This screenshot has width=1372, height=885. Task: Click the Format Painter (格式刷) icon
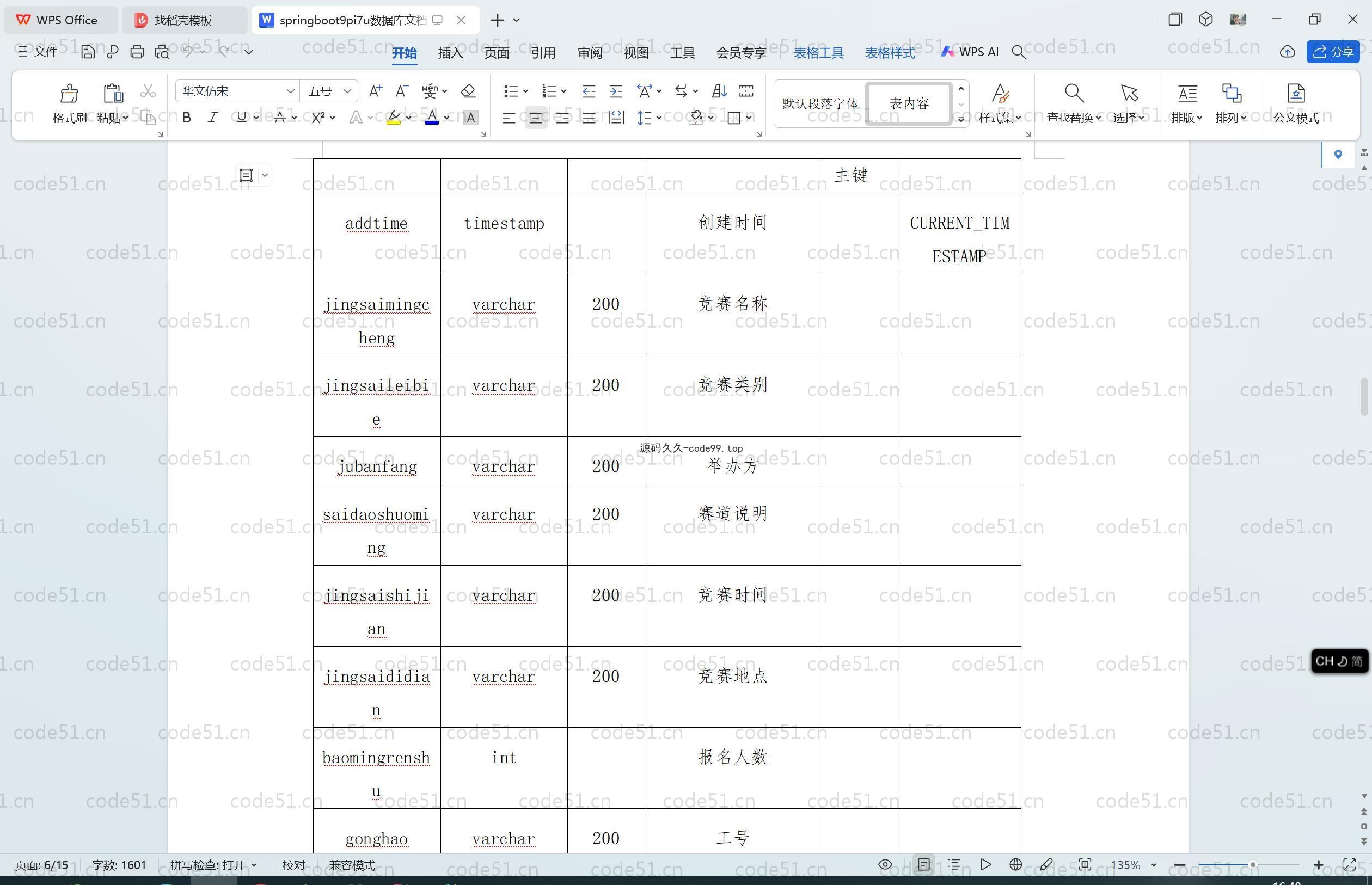[69, 93]
